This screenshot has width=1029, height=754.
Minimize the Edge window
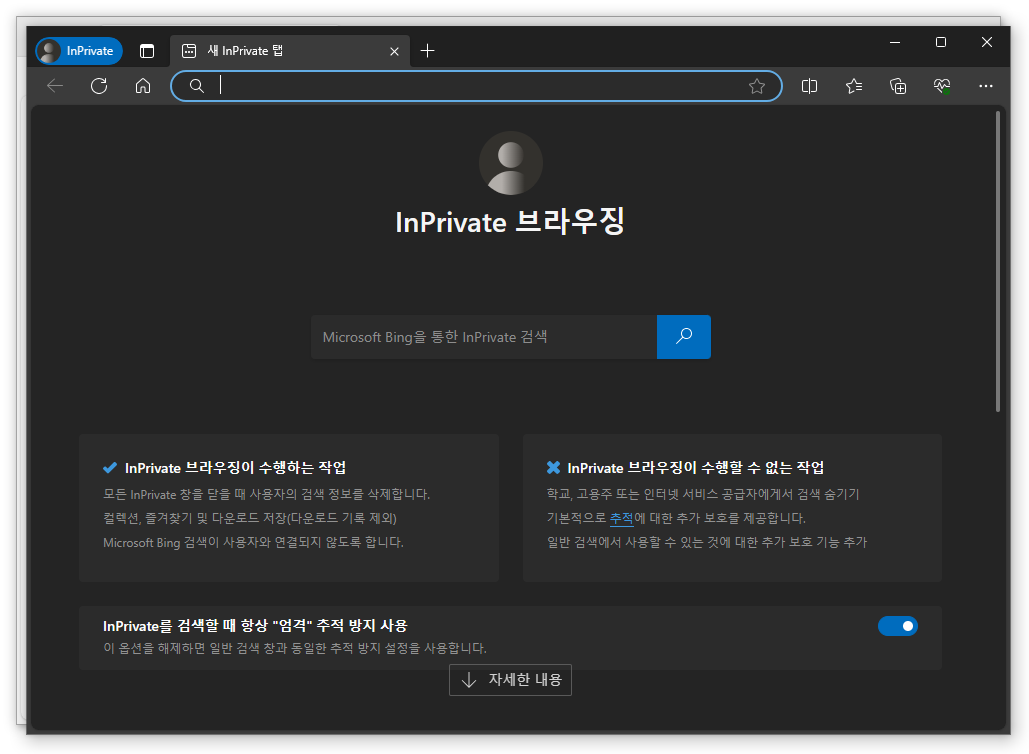click(894, 42)
